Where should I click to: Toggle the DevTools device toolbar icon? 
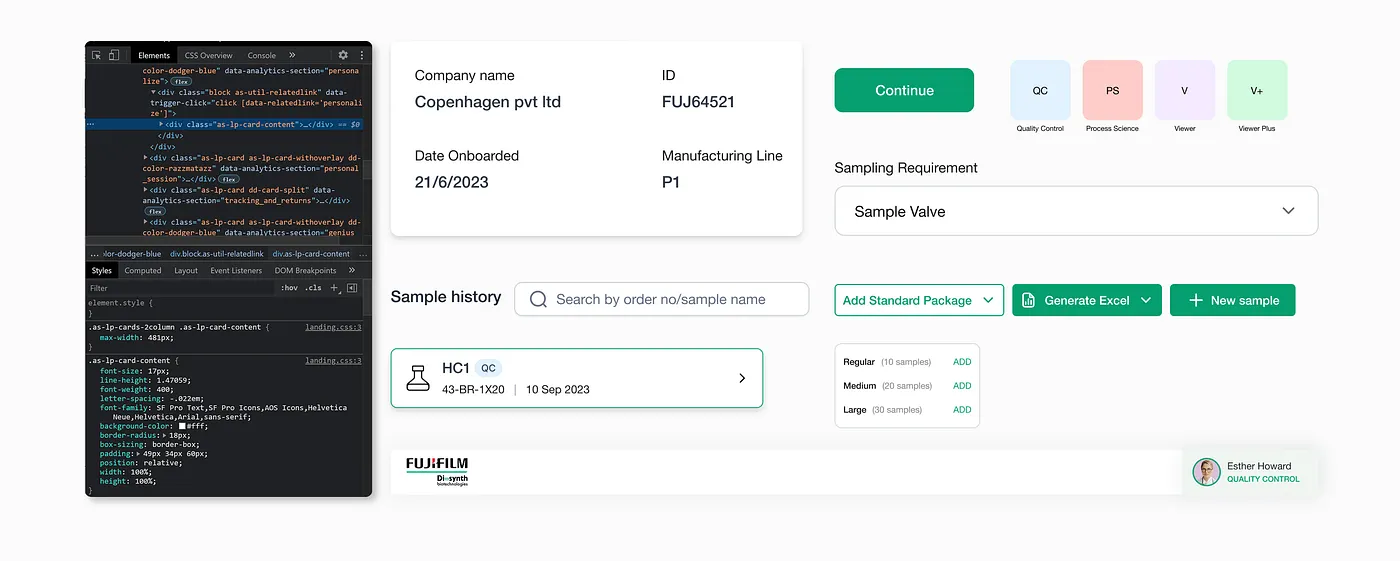pyautogui.click(x=113, y=56)
